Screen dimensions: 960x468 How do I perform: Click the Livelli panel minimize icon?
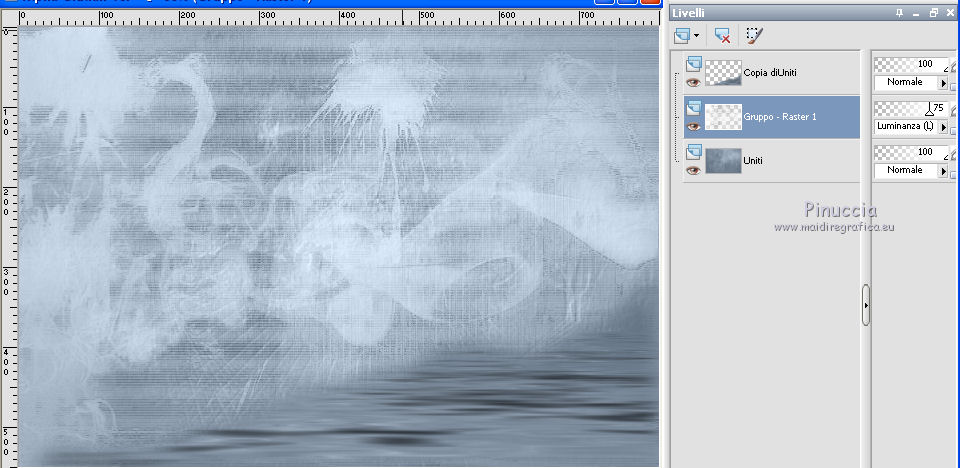point(916,13)
